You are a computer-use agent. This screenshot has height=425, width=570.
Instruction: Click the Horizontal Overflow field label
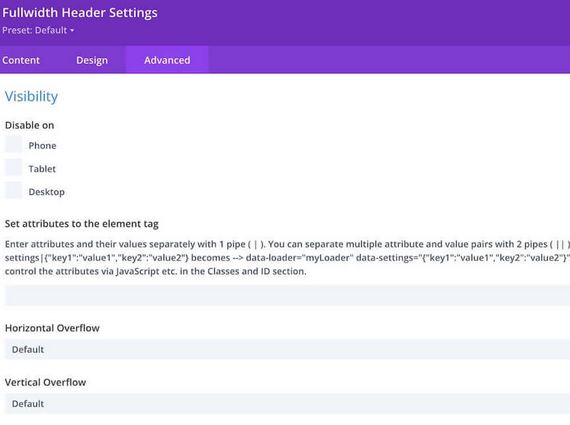click(x=52, y=328)
